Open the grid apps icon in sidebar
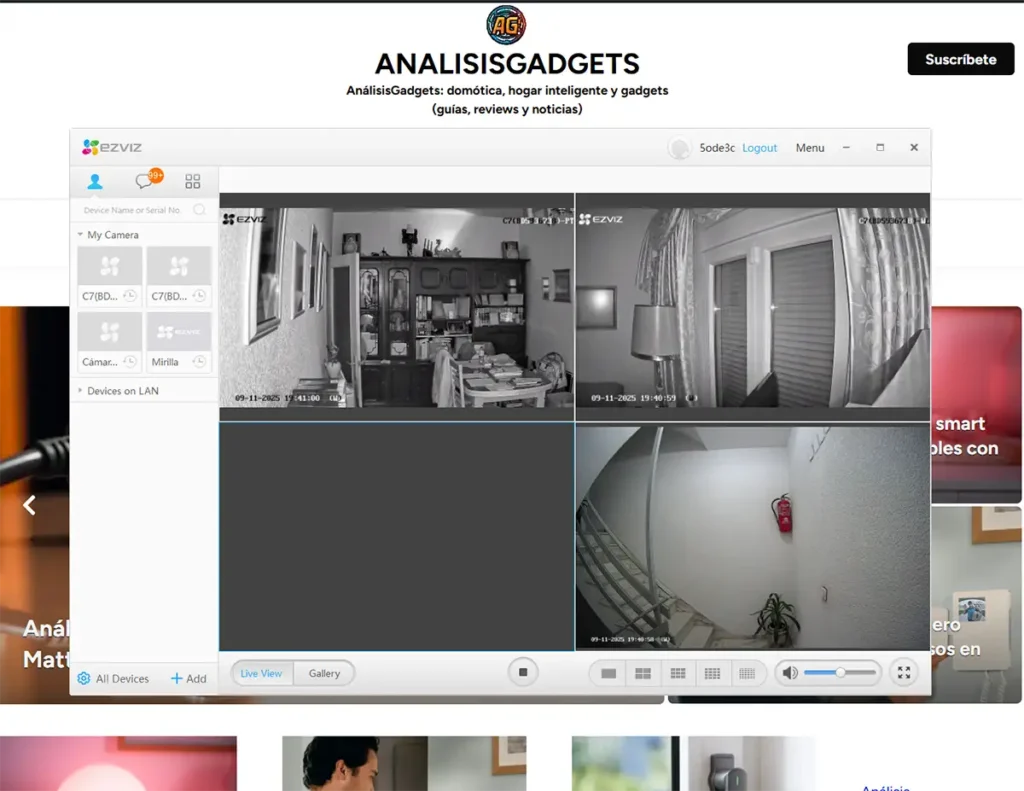 pyautogui.click(x=193, y=181)
